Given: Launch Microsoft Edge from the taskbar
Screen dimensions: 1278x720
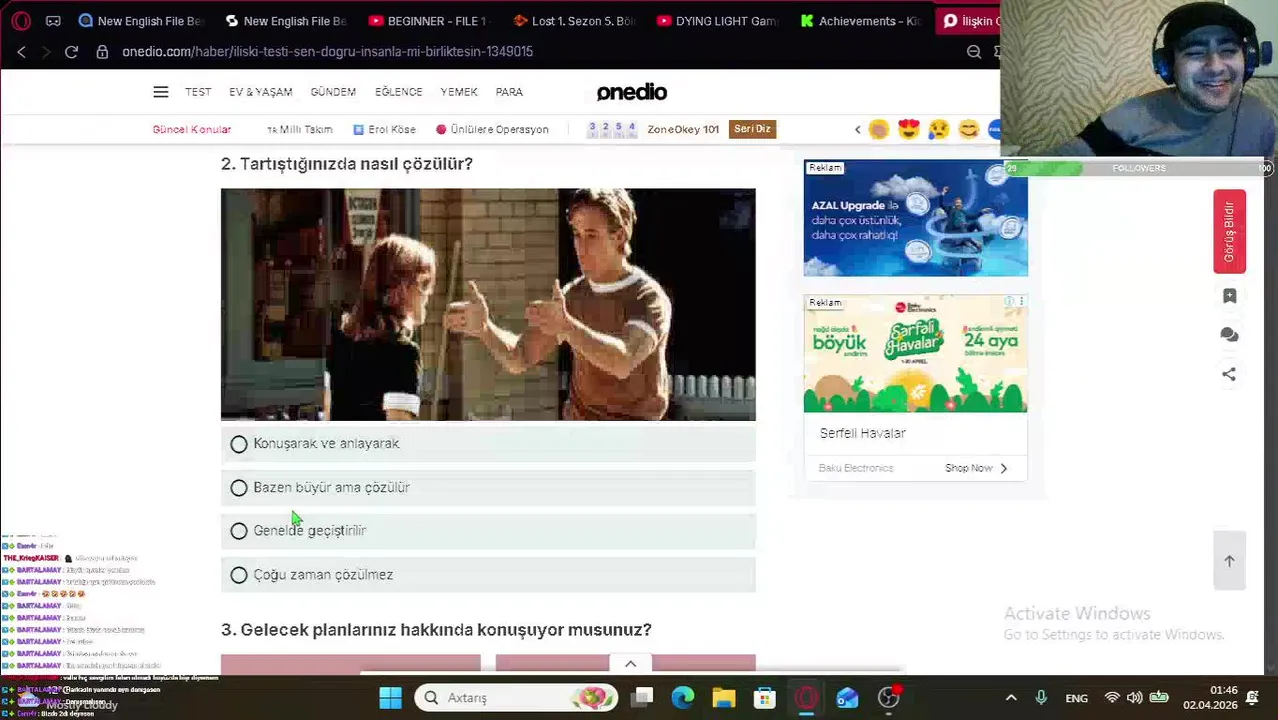Looking at the screenshot, I should [683, 697].
